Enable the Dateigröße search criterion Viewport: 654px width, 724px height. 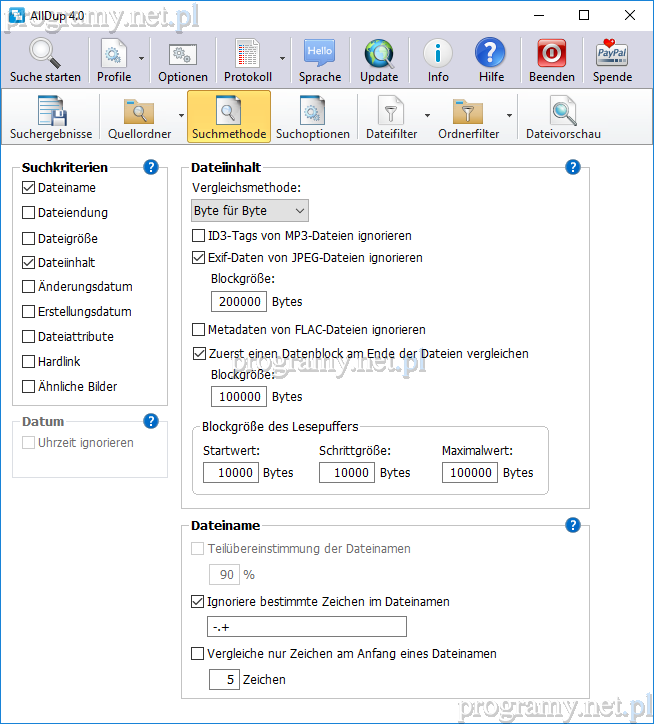pyautogui.click(x=29, y=239)
